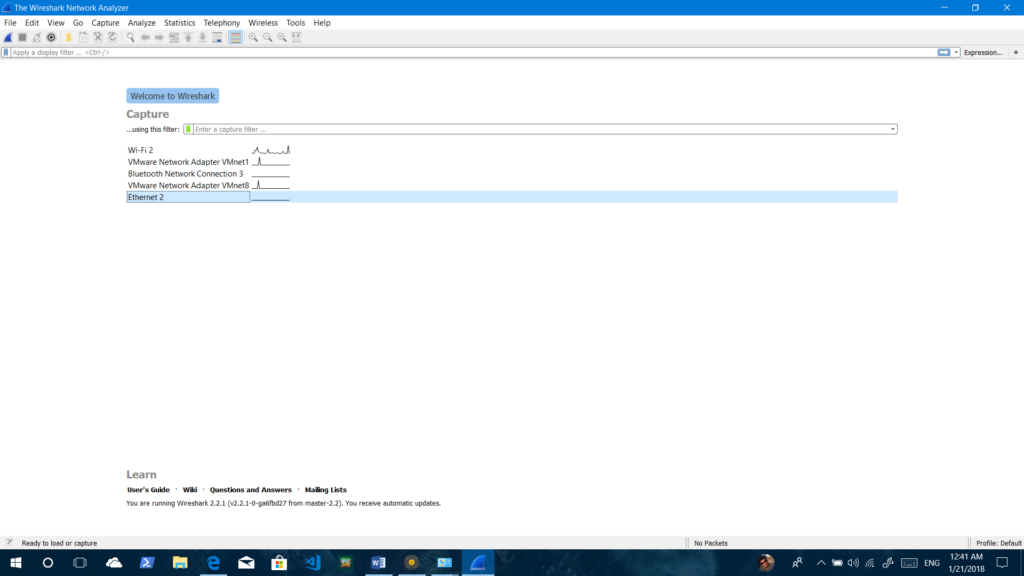Click the Find packet magnifier icon
Viewport: 1024px width, 576px height.
click(130, 37)
